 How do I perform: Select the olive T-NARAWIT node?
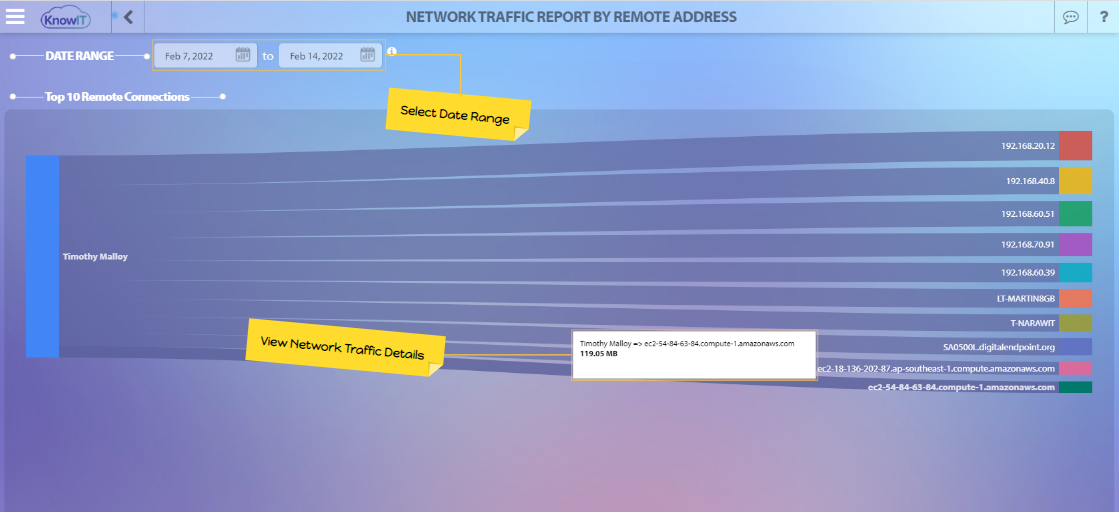[1075, 323]
